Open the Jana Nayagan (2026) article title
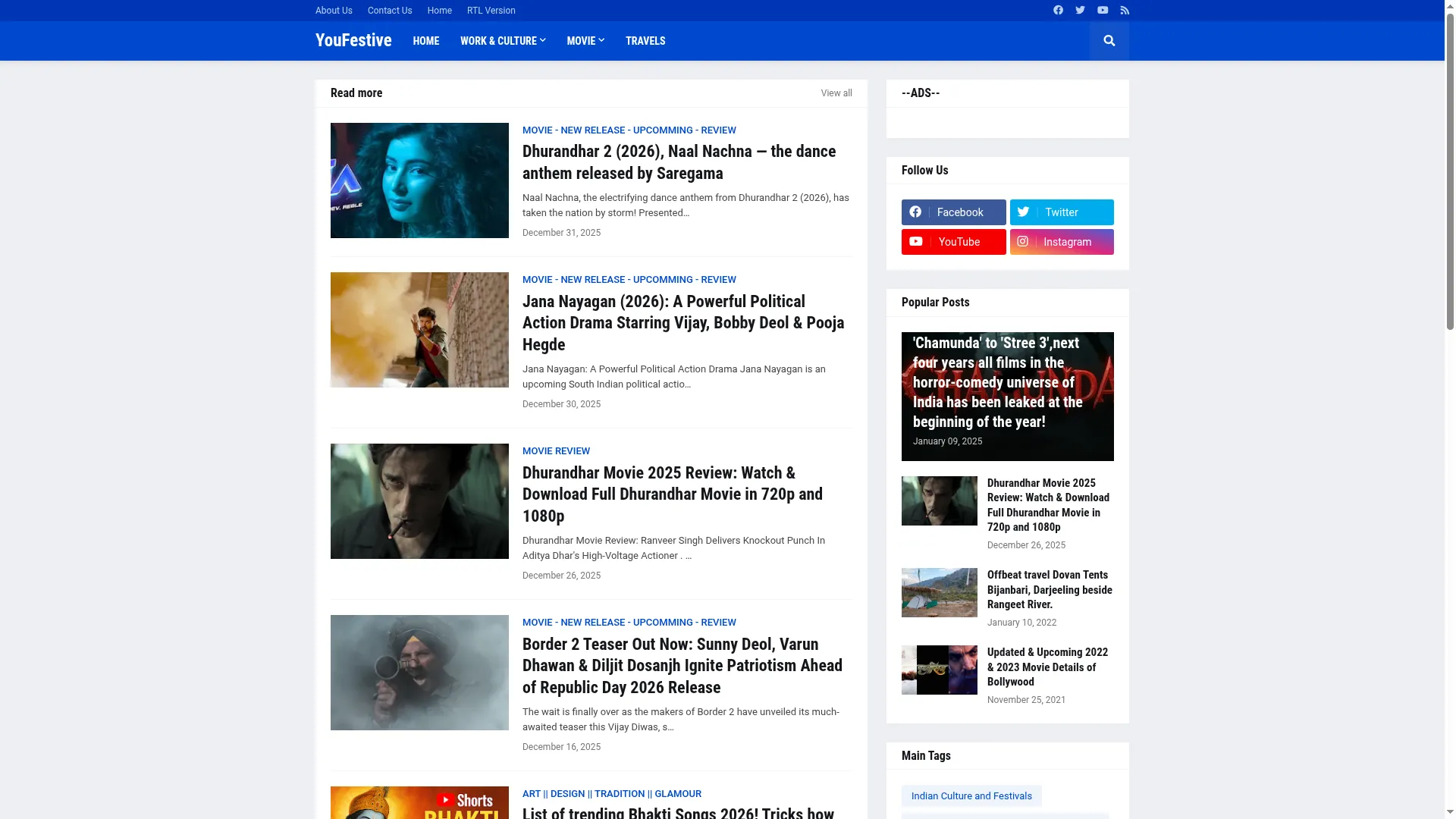 (683, 323)
